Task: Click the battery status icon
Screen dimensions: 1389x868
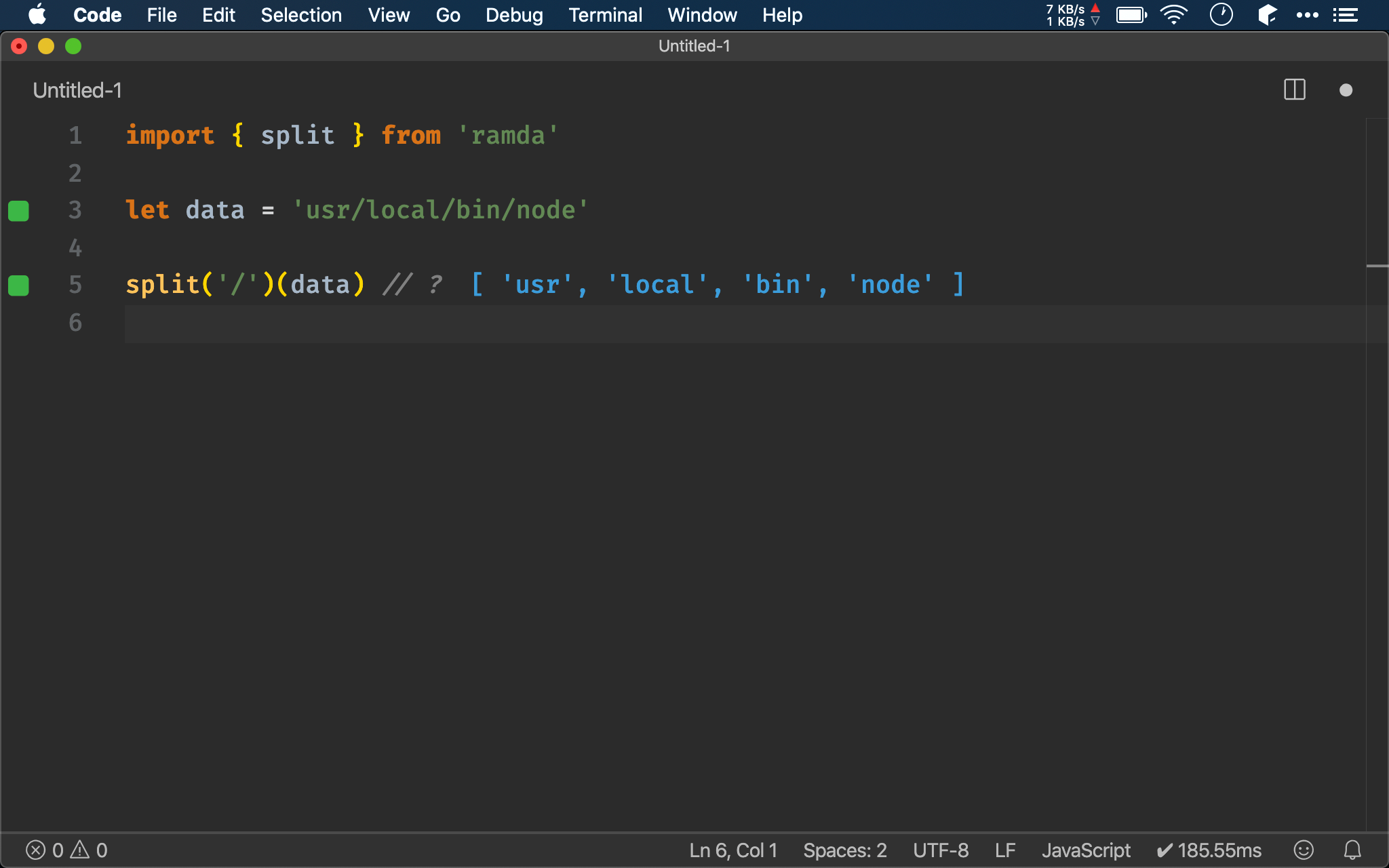Action: pos(1131,15)
